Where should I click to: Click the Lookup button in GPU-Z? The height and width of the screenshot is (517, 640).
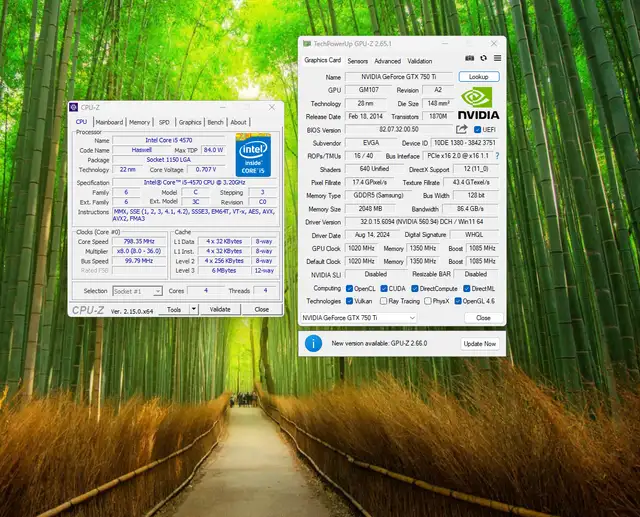pyautogui.click(x=479, y=76)
